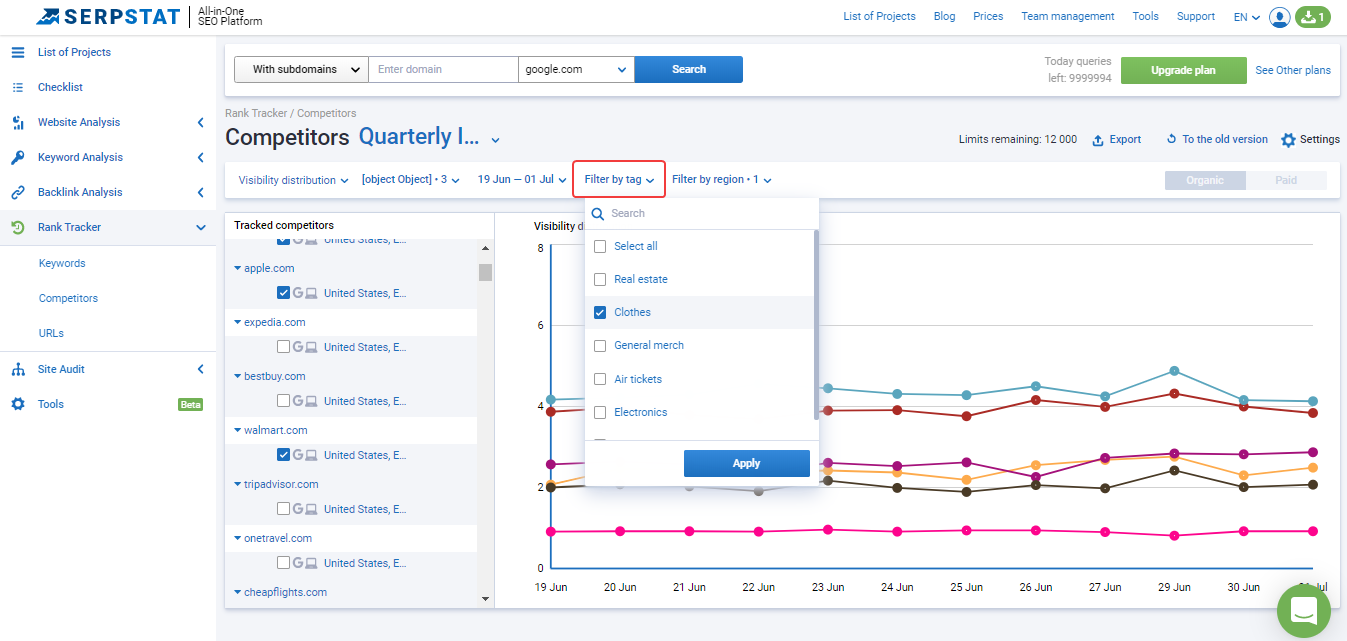Open Blog in the top navigation

(944, 17)
